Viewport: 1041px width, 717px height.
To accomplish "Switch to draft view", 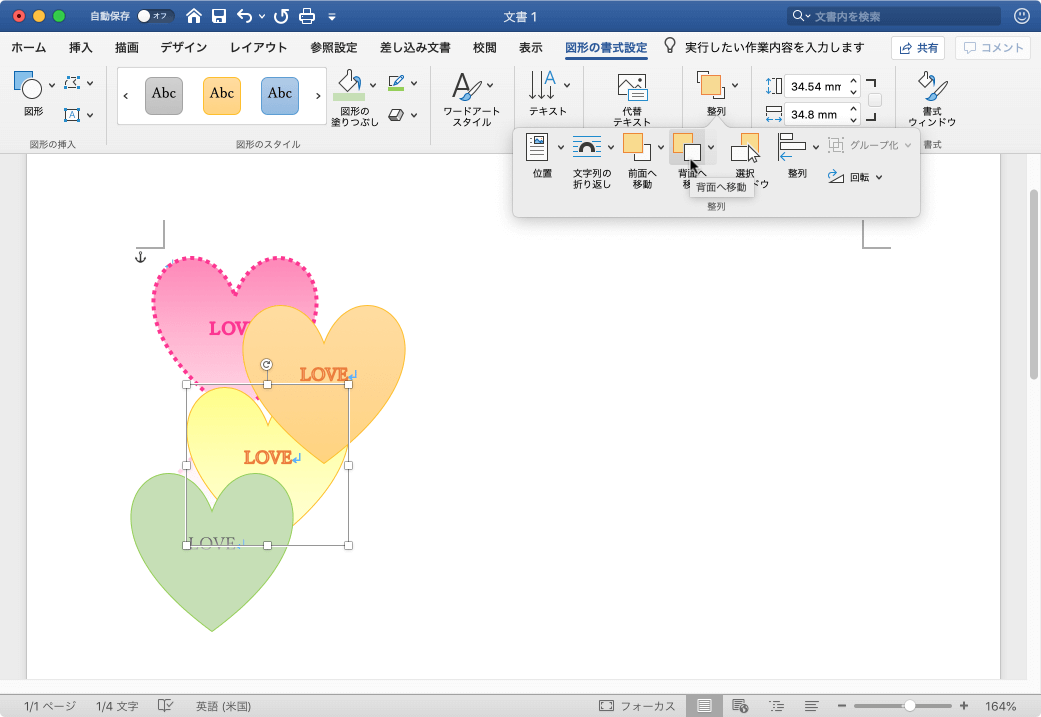I will pyautogui.click(x=811, y=706).
